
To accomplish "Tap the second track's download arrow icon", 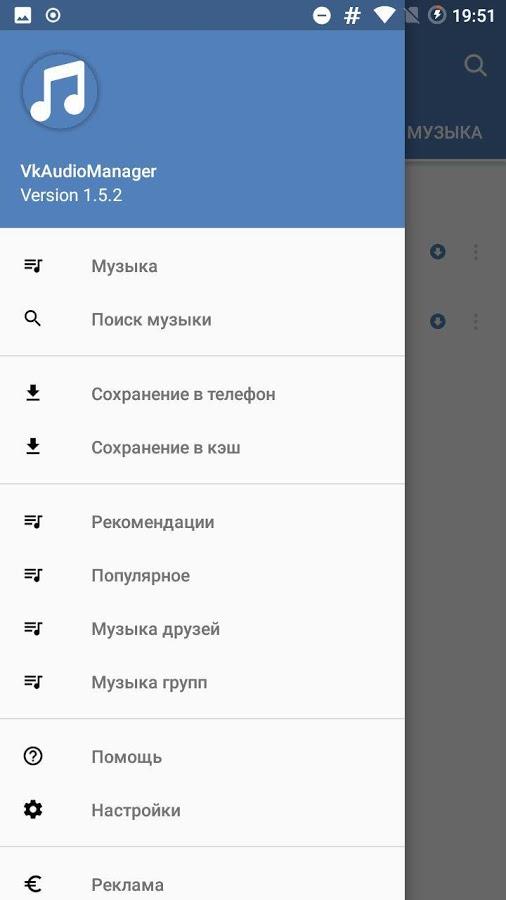I will click(x=438, y=321).
